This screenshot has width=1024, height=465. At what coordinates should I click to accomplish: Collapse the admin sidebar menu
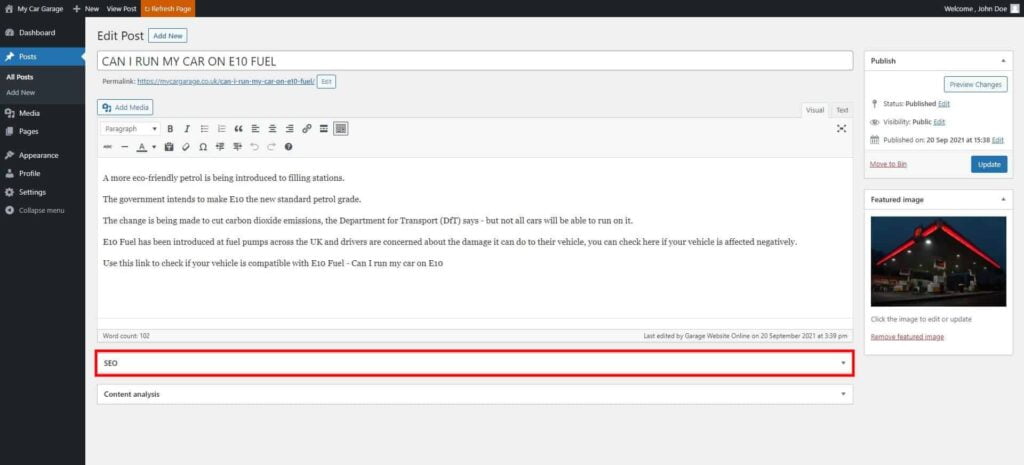click(x=42, y=210)
